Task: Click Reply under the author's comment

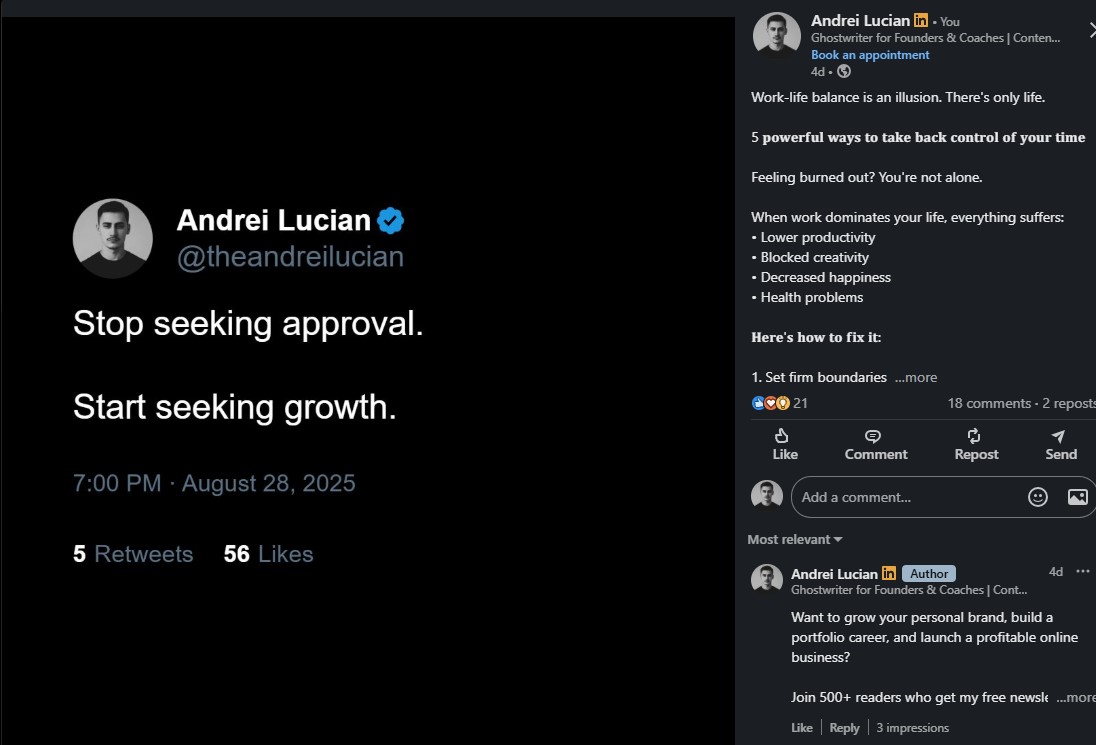Action: (x=844, y=727)
